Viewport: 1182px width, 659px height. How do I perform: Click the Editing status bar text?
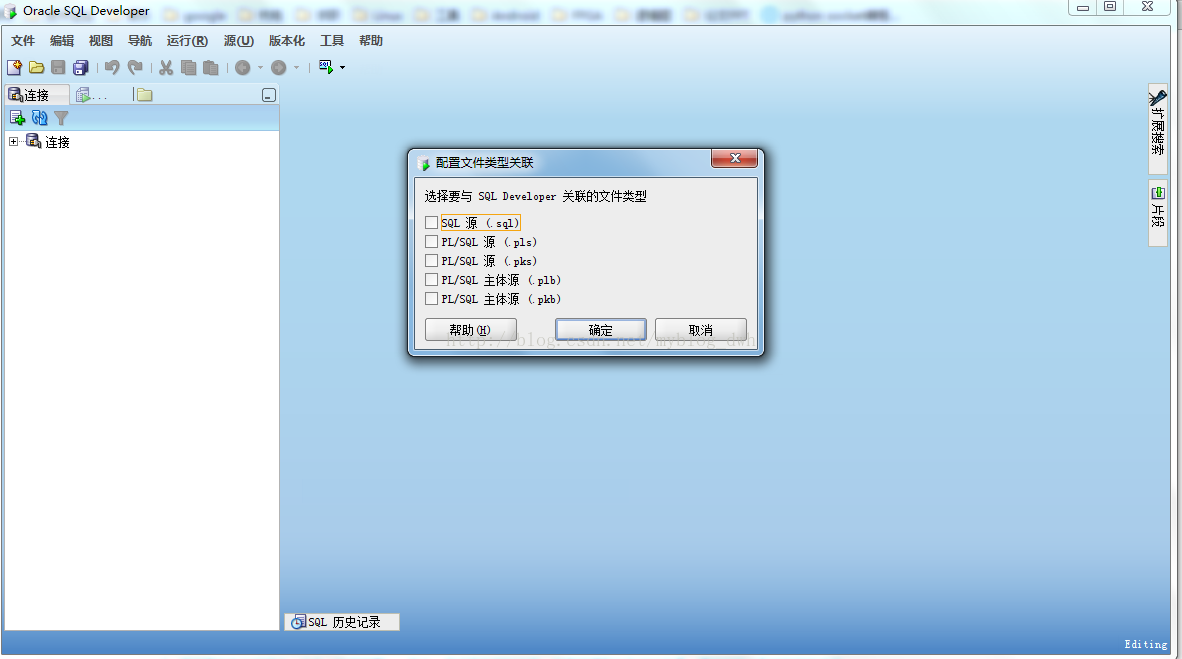coord(1146,644)
